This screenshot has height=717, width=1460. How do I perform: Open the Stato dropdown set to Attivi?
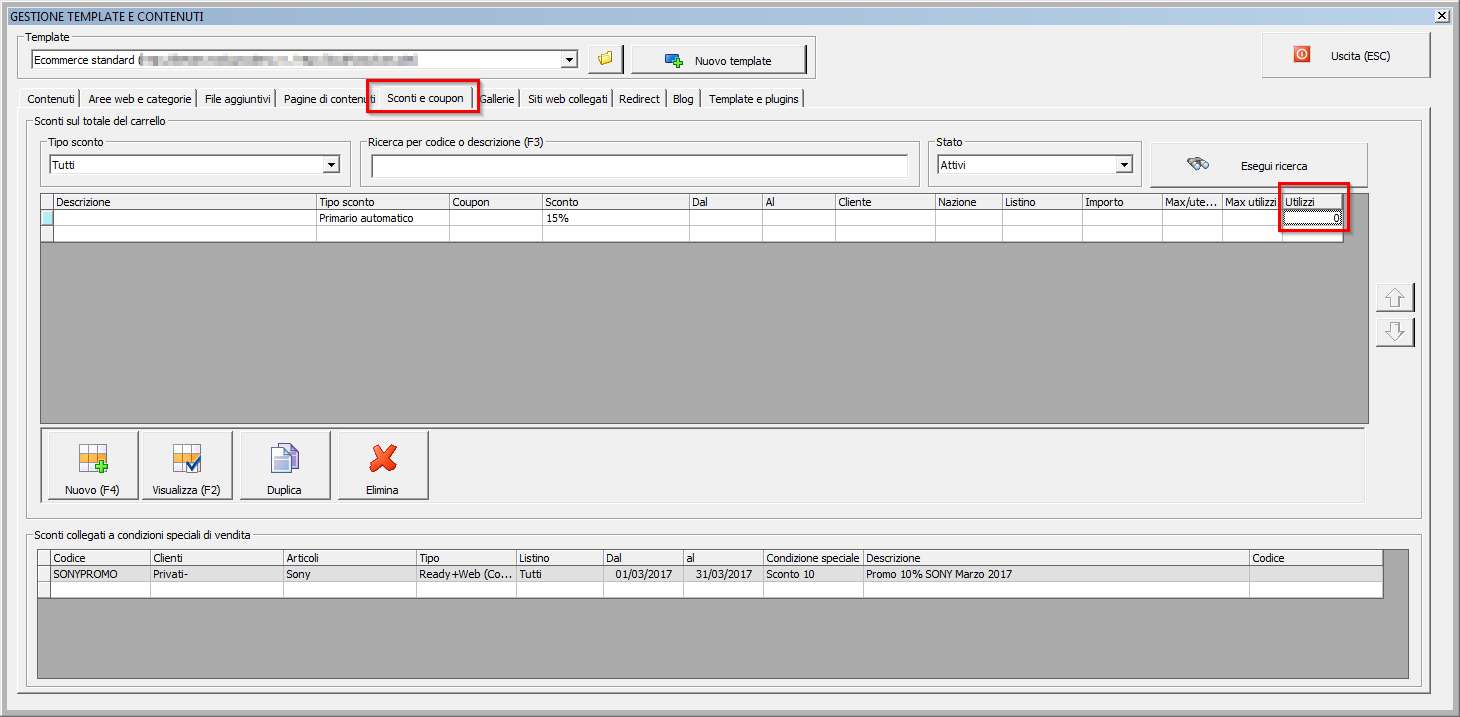1124,165
